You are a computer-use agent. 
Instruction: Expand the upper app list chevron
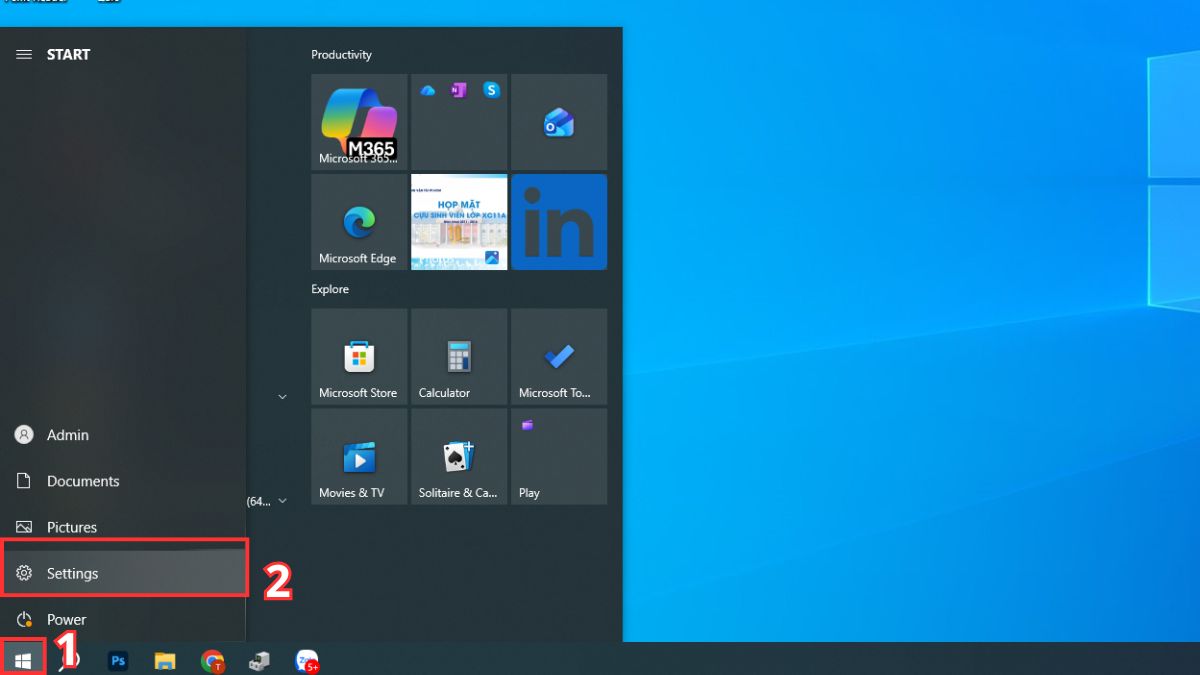[x=282, y=397]
